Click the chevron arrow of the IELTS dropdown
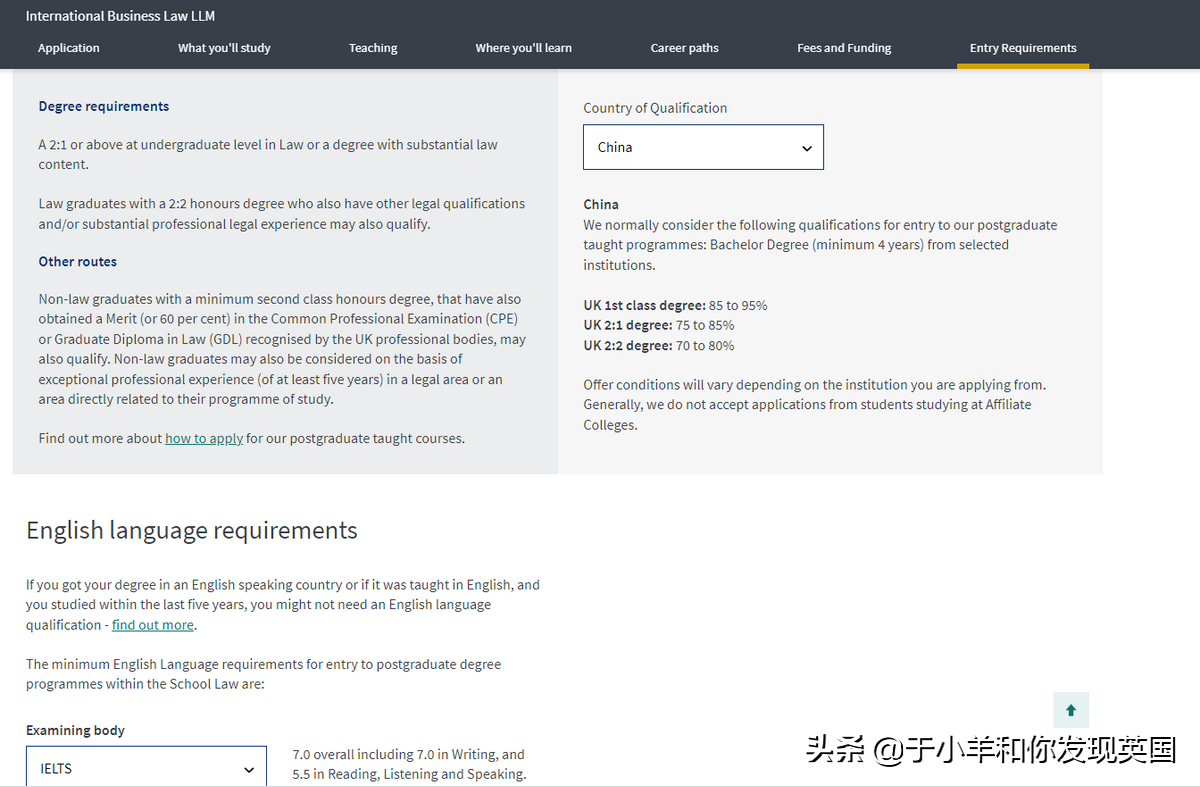The height and width of the screenshot is (787, 1200). click(249, 769)
